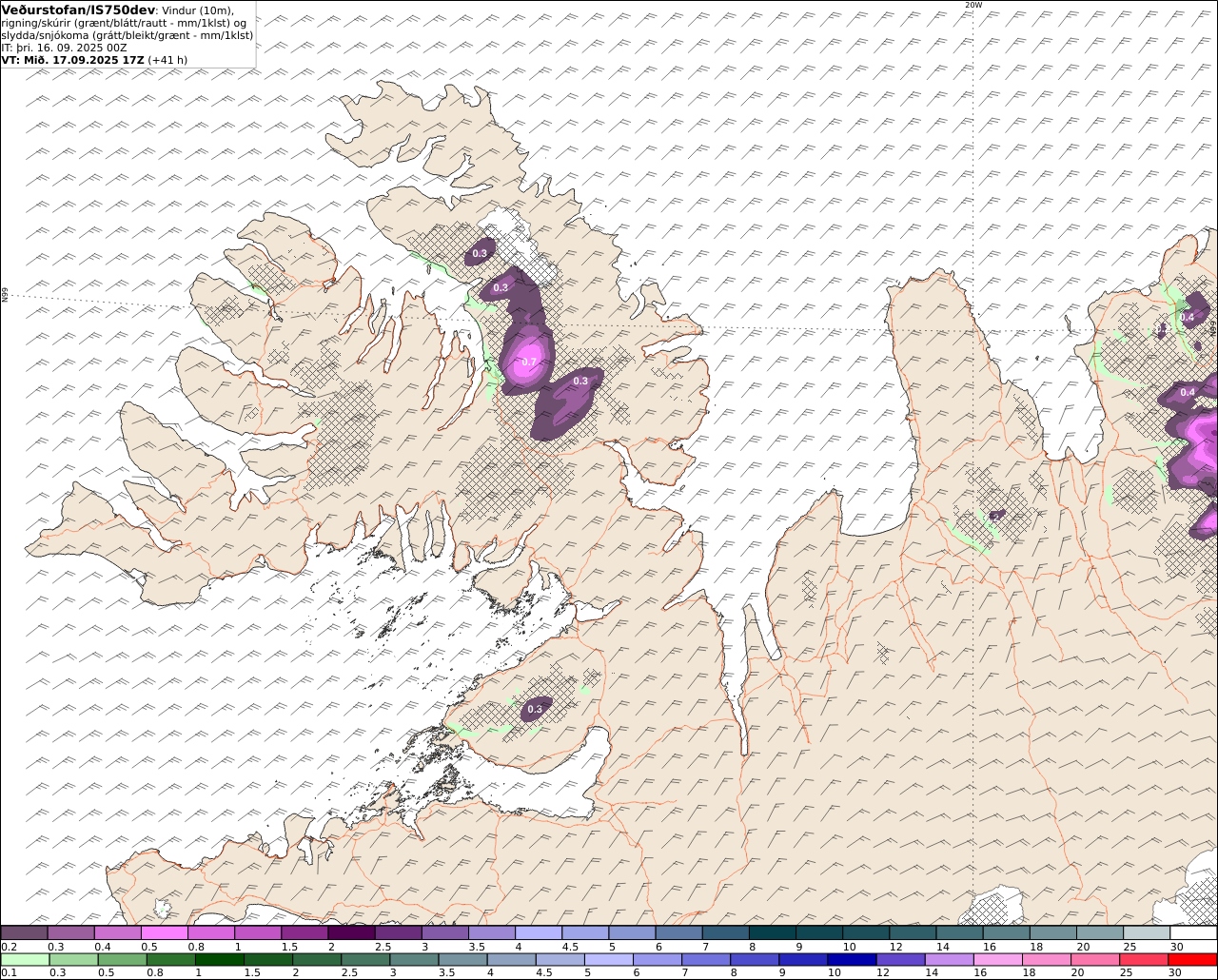Click top-row pink swatch between 0.5 and 0.8
This screenshot has height=980, width=1218.
point(164,932)
